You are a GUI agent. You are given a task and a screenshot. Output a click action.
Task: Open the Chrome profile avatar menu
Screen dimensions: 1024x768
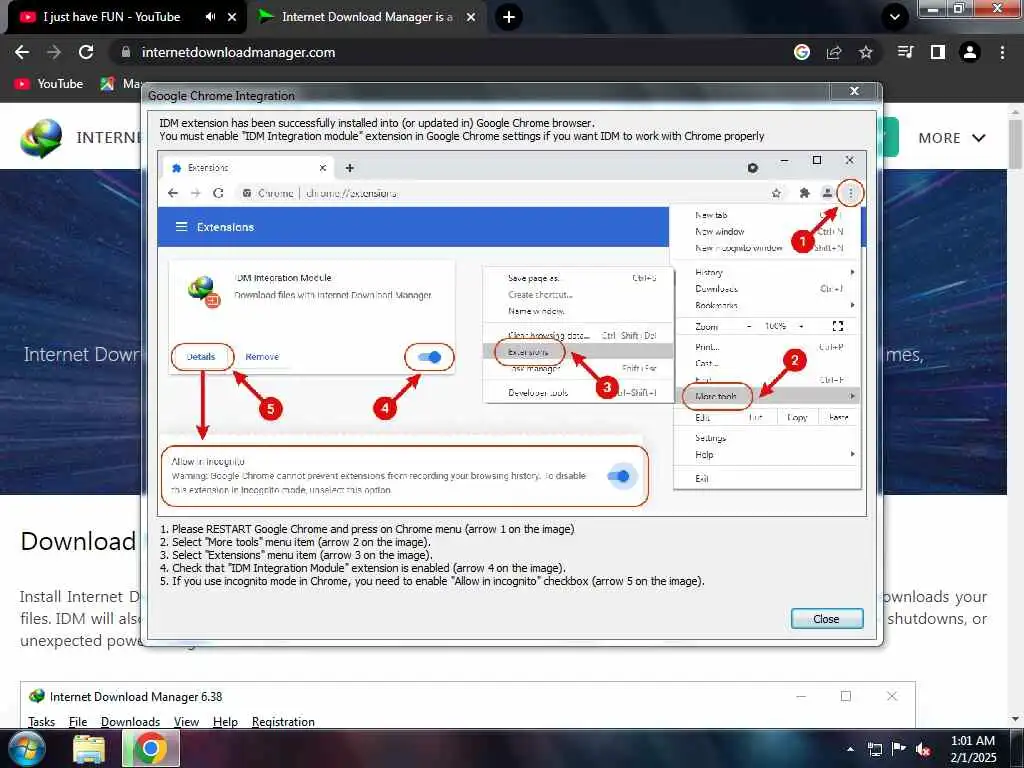click(970, 52)
